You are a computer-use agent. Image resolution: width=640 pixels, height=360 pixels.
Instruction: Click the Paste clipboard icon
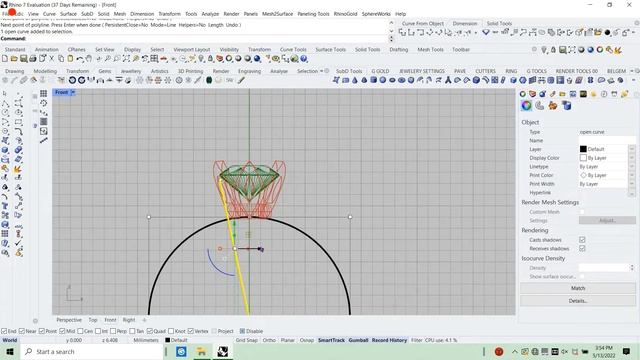pos(70,59)
